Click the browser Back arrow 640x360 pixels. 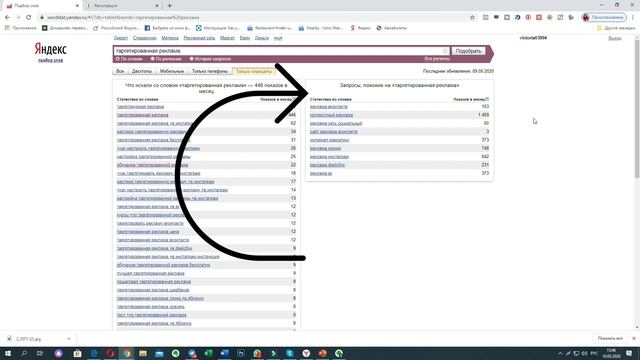pos(7,18)
